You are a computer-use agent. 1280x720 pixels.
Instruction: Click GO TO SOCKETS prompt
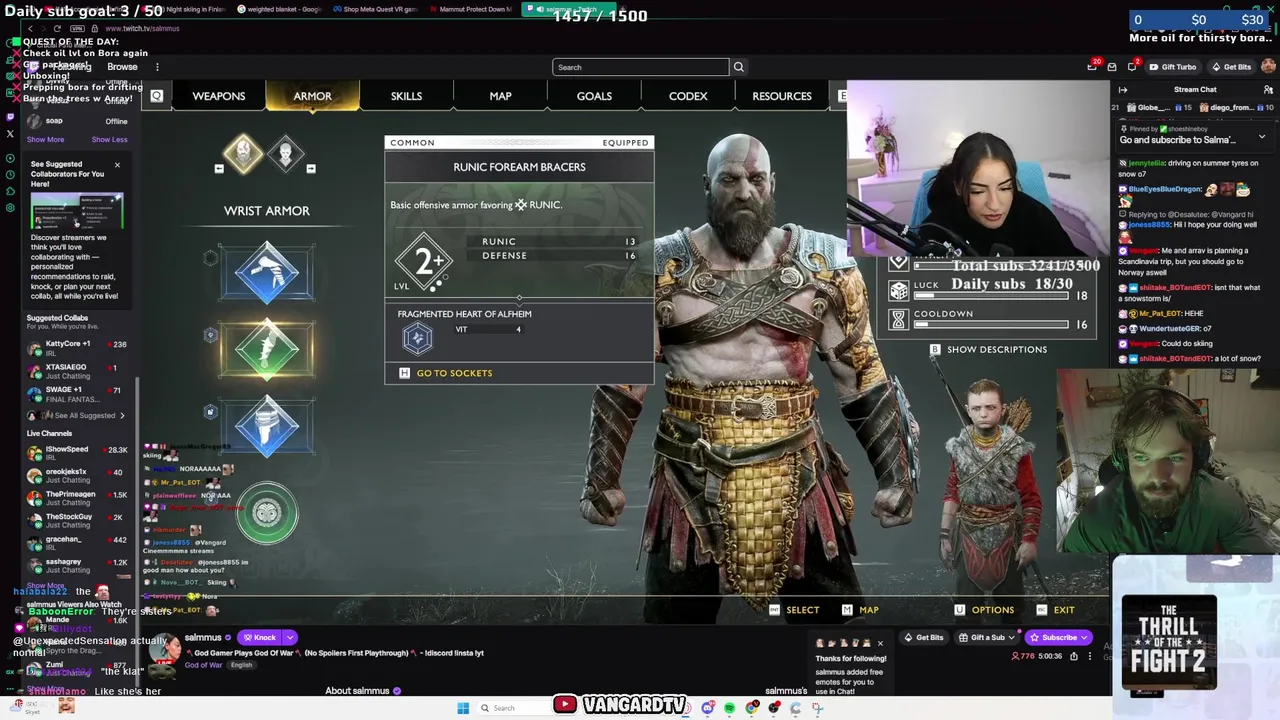tap(446, 373)
